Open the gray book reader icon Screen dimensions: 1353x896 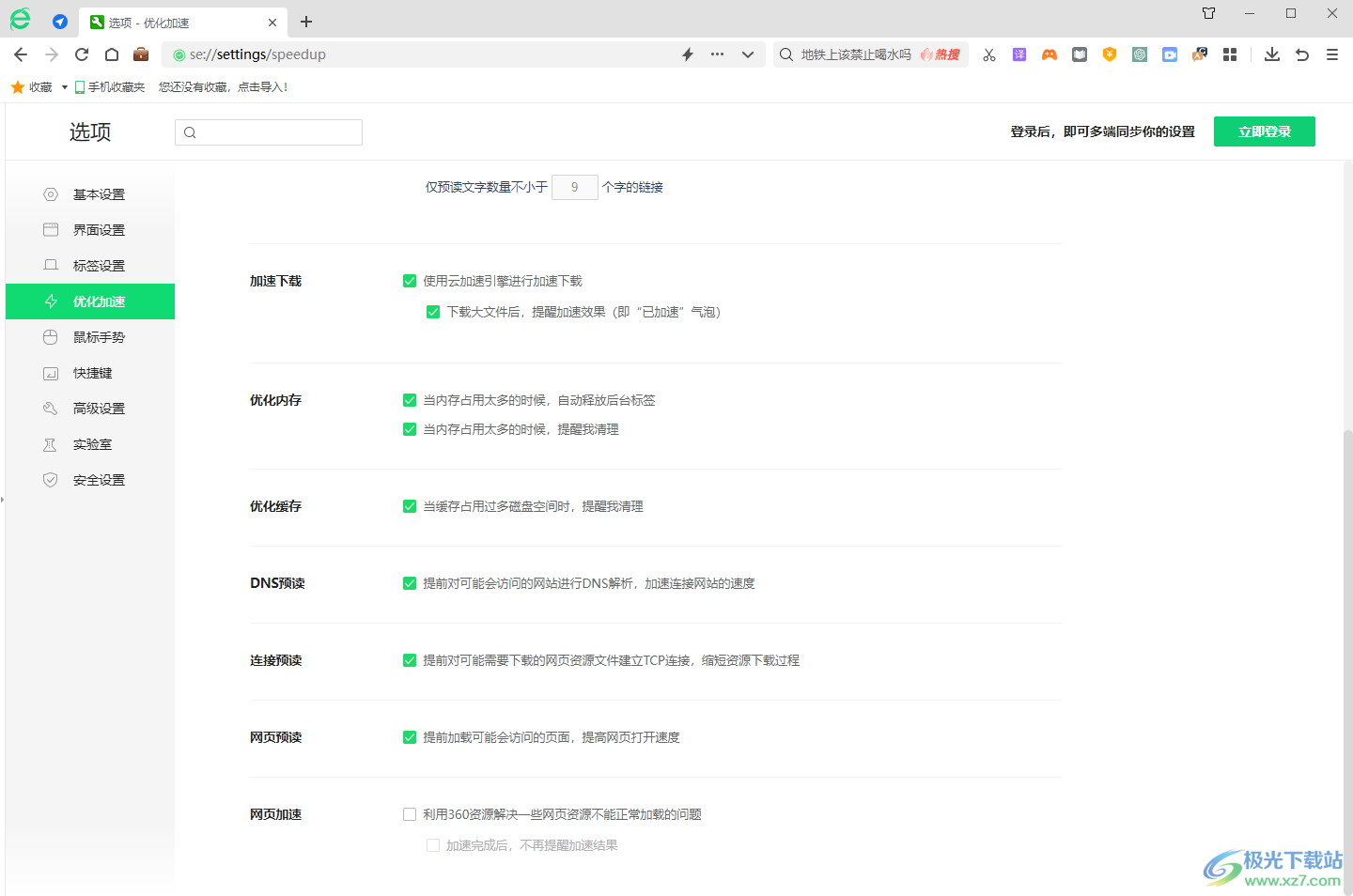(1080, 54)
